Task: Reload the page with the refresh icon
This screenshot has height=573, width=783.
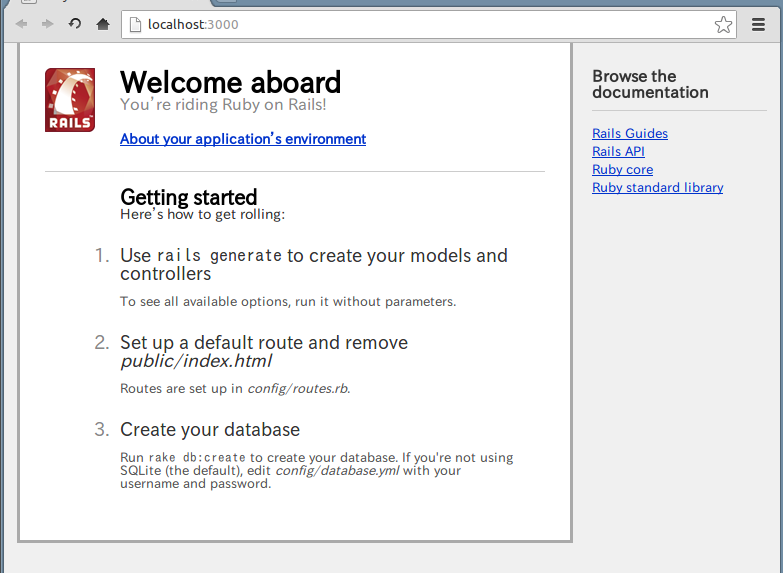Action: tap(75, 23)
